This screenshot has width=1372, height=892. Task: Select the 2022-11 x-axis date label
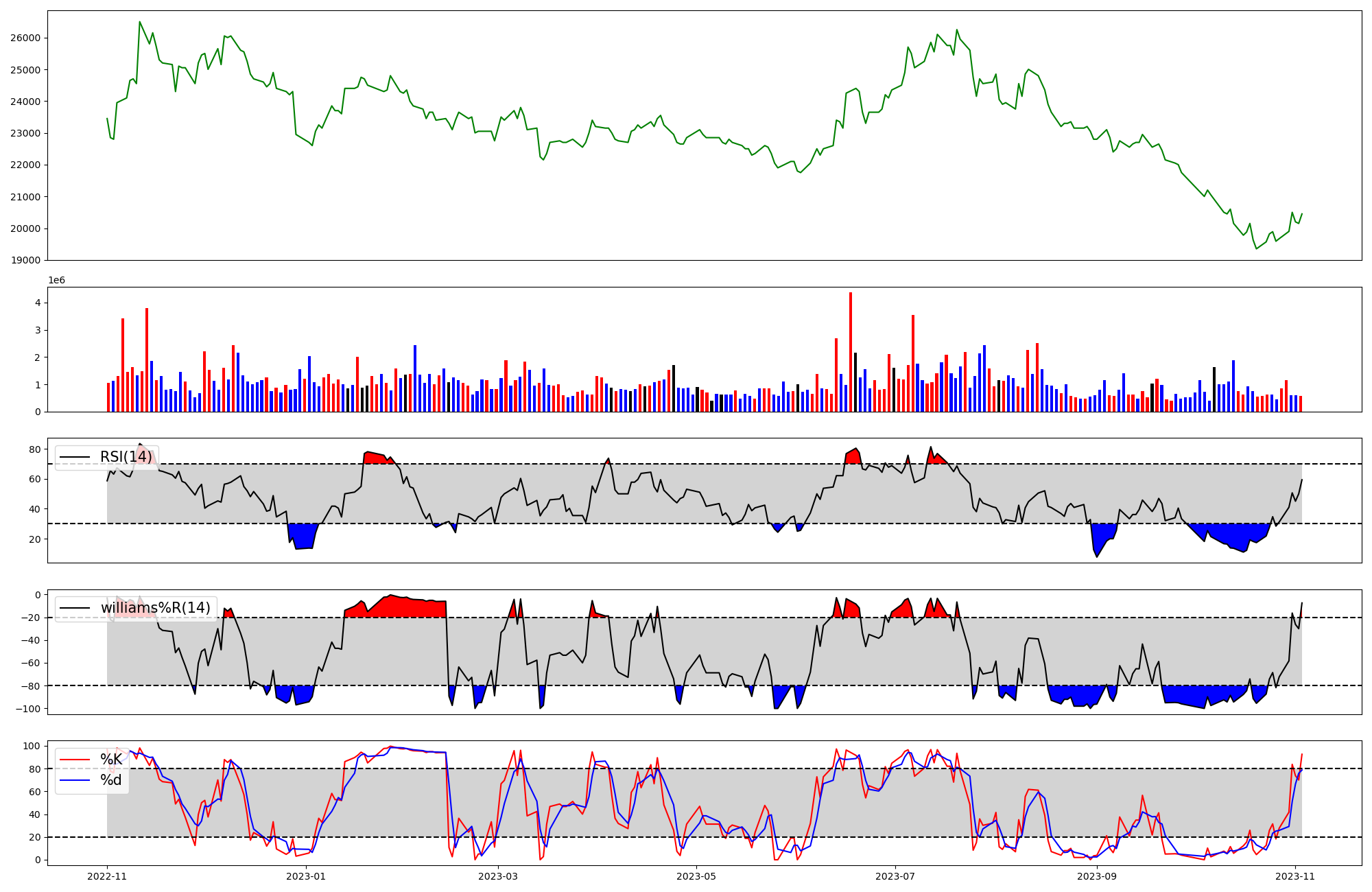tap(107, 876)
